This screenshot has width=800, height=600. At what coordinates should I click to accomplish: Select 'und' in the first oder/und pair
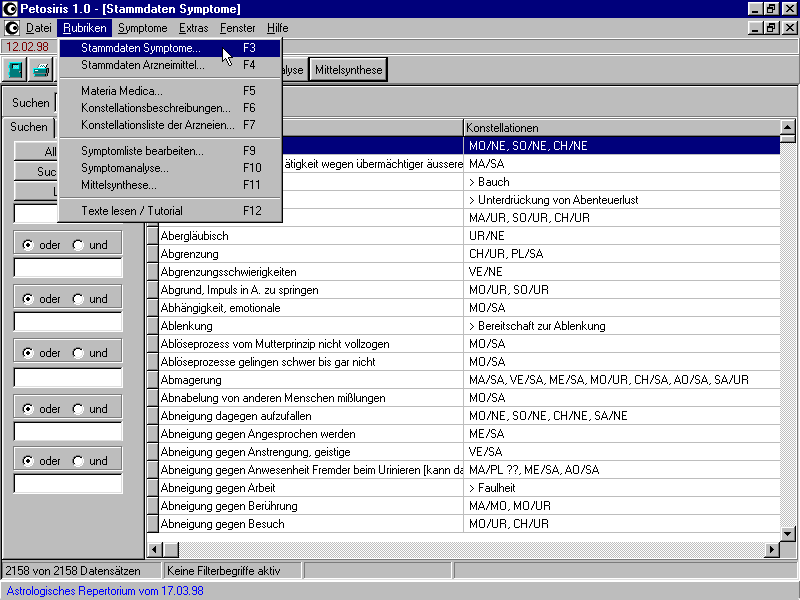point(78,245)
